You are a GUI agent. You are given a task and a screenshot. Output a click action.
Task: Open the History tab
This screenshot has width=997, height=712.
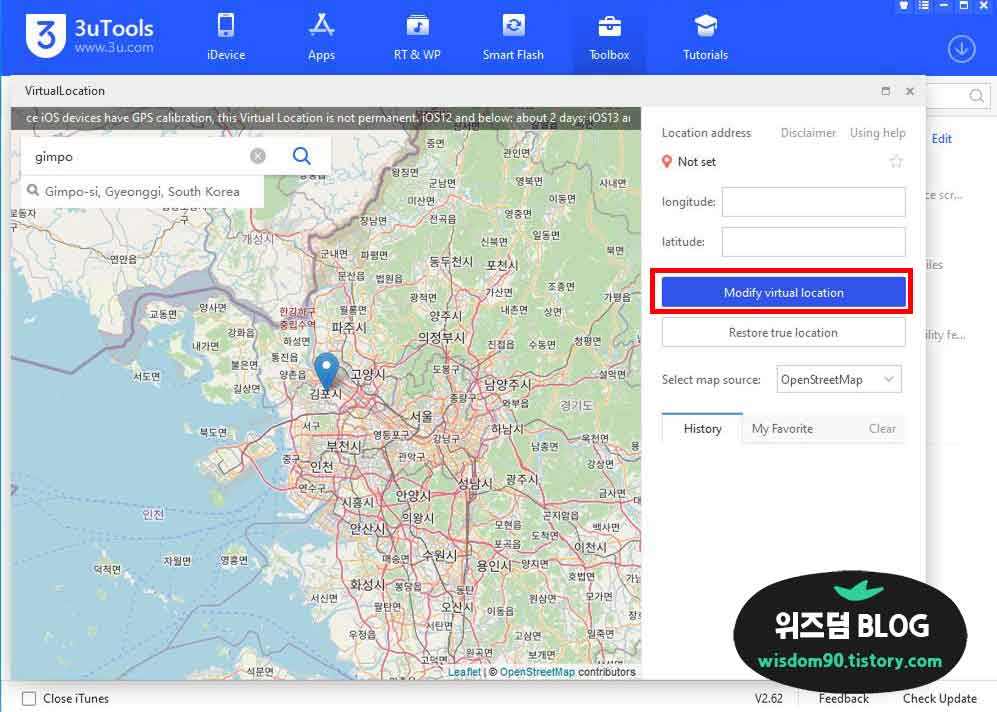click(701, 428)
